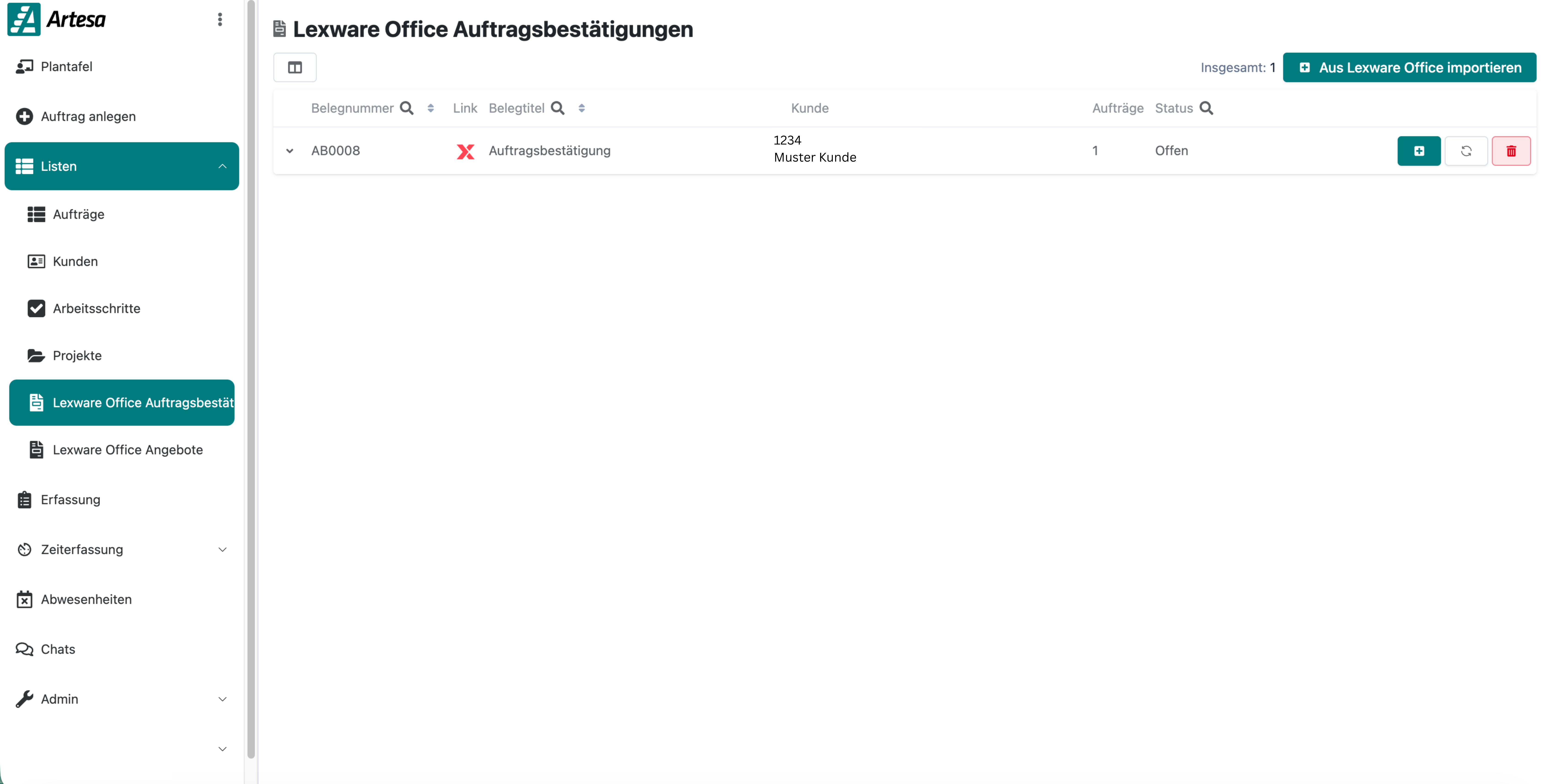Open Auftrag anlegen in the sidebar
This screenshot has height=784, width=1544.
tap(88, 116)
